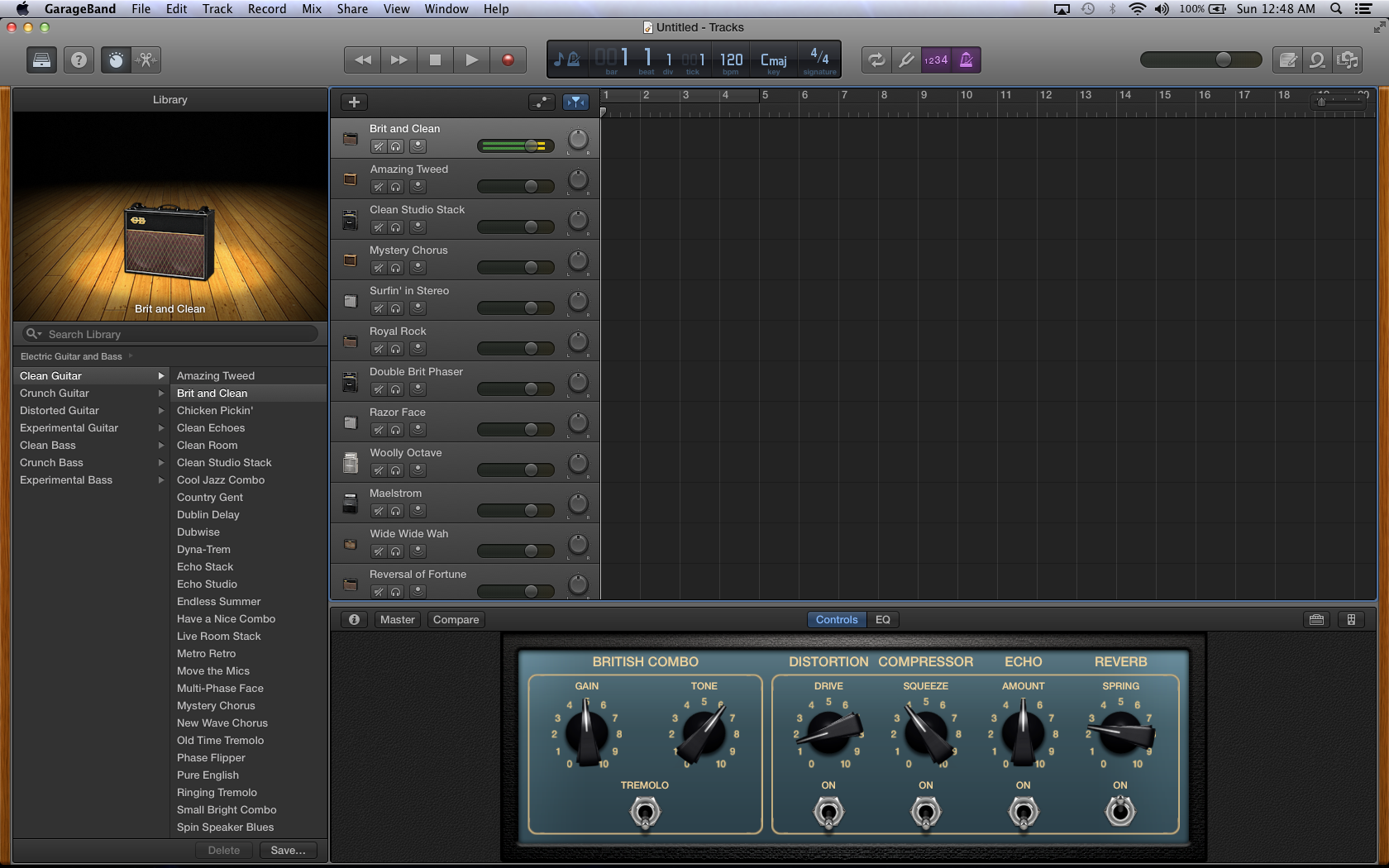Open the Share menu
The image size is (1389, 868).
pyautogui.click(x=352, y=8)
